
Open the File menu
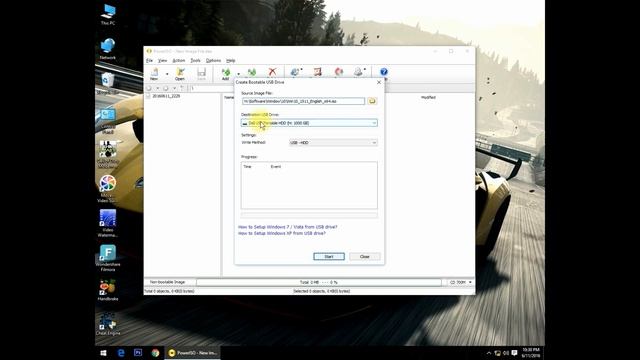point(149,60)
